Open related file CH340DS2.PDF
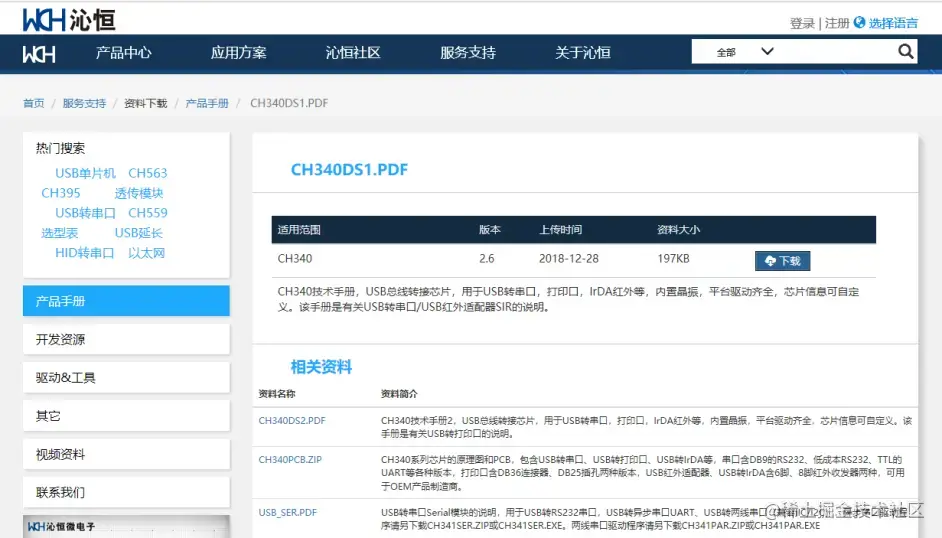942x538 pixels. tap(292, 420)
